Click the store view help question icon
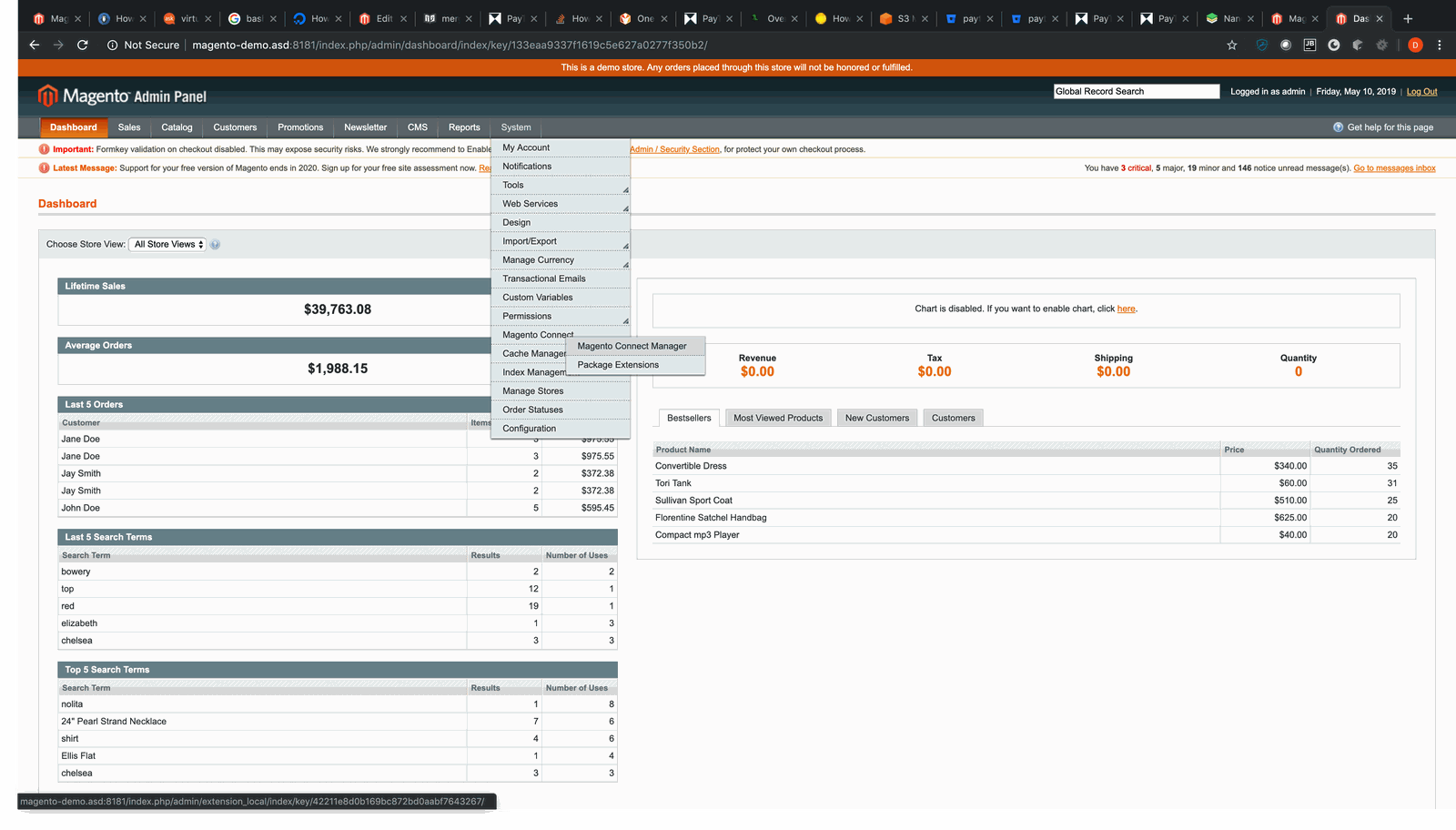Image resolution: width=1456 pixels, height=830 pixels. (x=215, y=245)
